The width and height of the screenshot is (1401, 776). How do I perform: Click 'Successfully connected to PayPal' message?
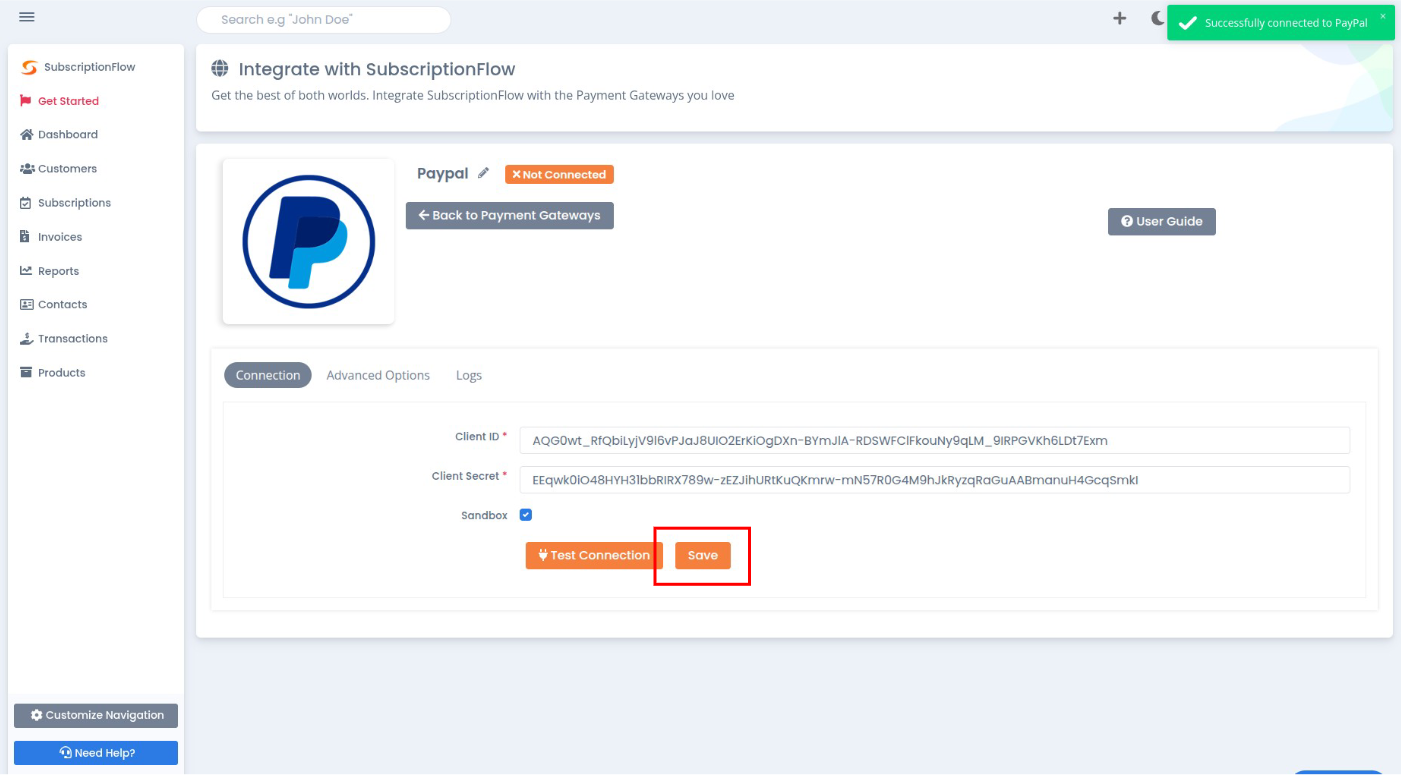point(1286,23)
